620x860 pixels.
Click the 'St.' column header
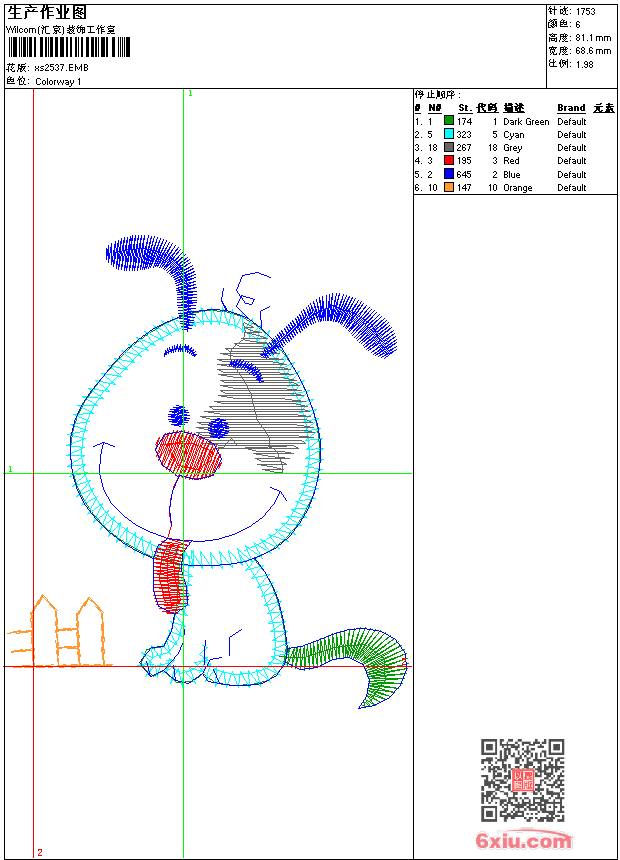click(465, 108)
